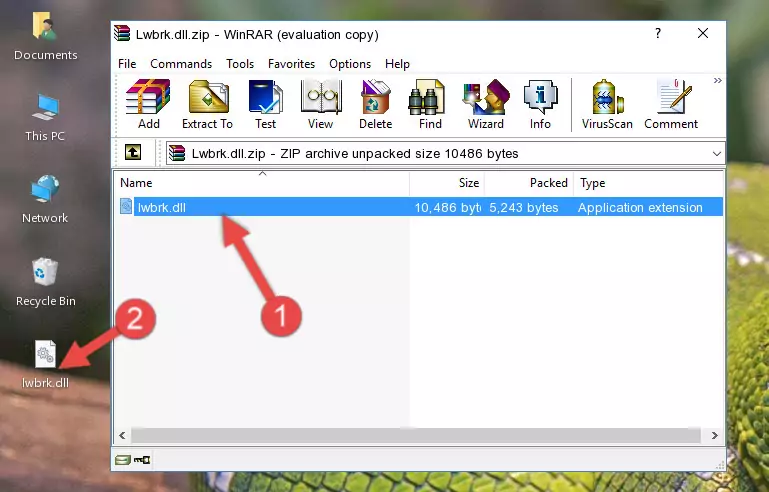The height and width of the screenshot is (492, 769).
Task: Click the horizontal scrollbar track
Action: [415, 435]
